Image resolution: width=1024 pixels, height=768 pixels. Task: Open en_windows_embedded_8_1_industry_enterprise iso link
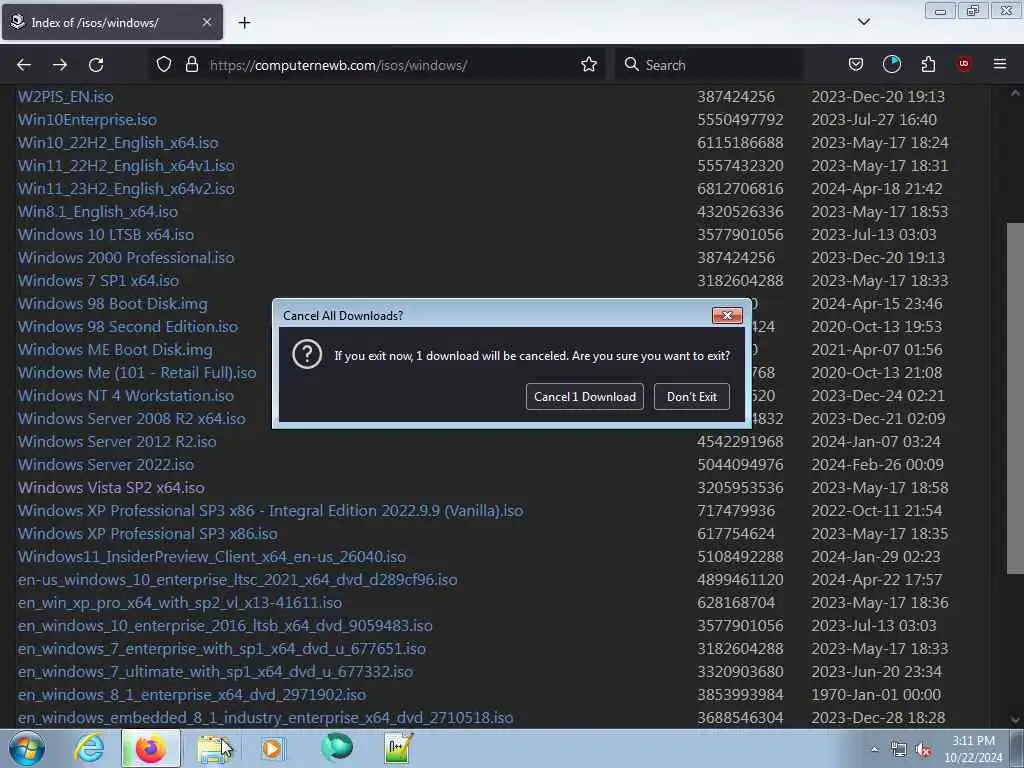[265, 718]
